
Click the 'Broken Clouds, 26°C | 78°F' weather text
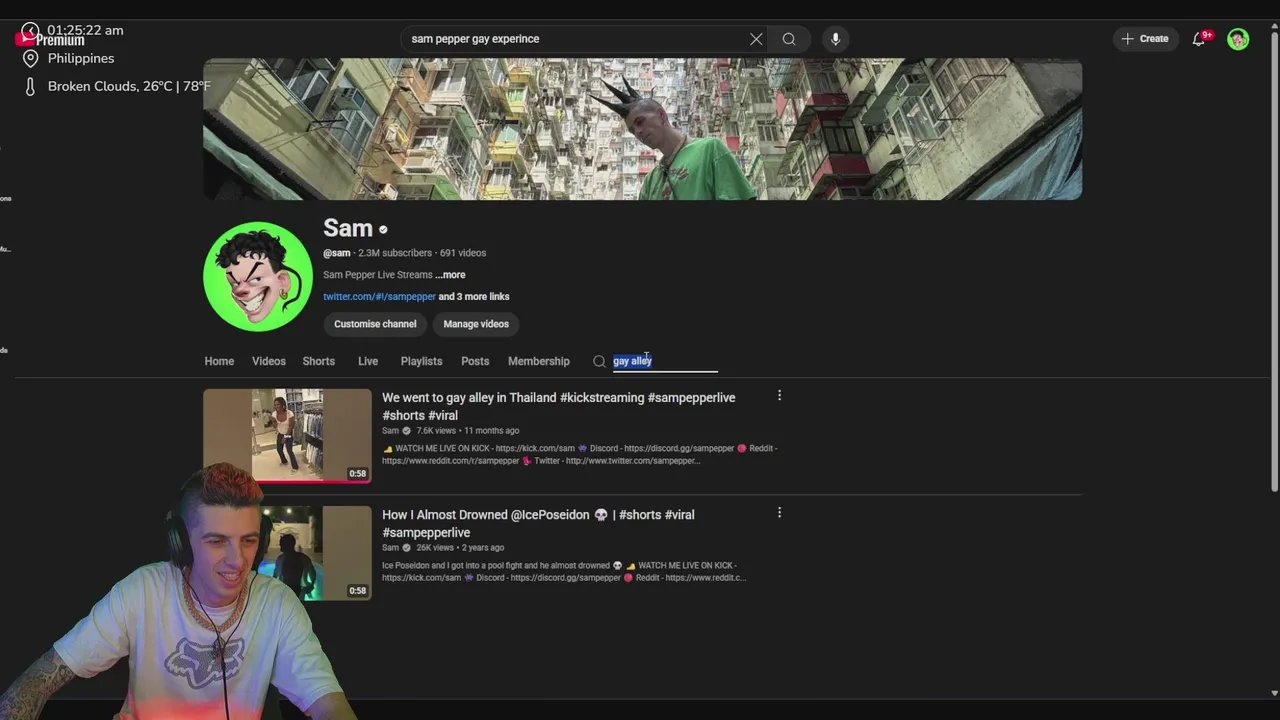pyautogui.click(x=129, y=87)
